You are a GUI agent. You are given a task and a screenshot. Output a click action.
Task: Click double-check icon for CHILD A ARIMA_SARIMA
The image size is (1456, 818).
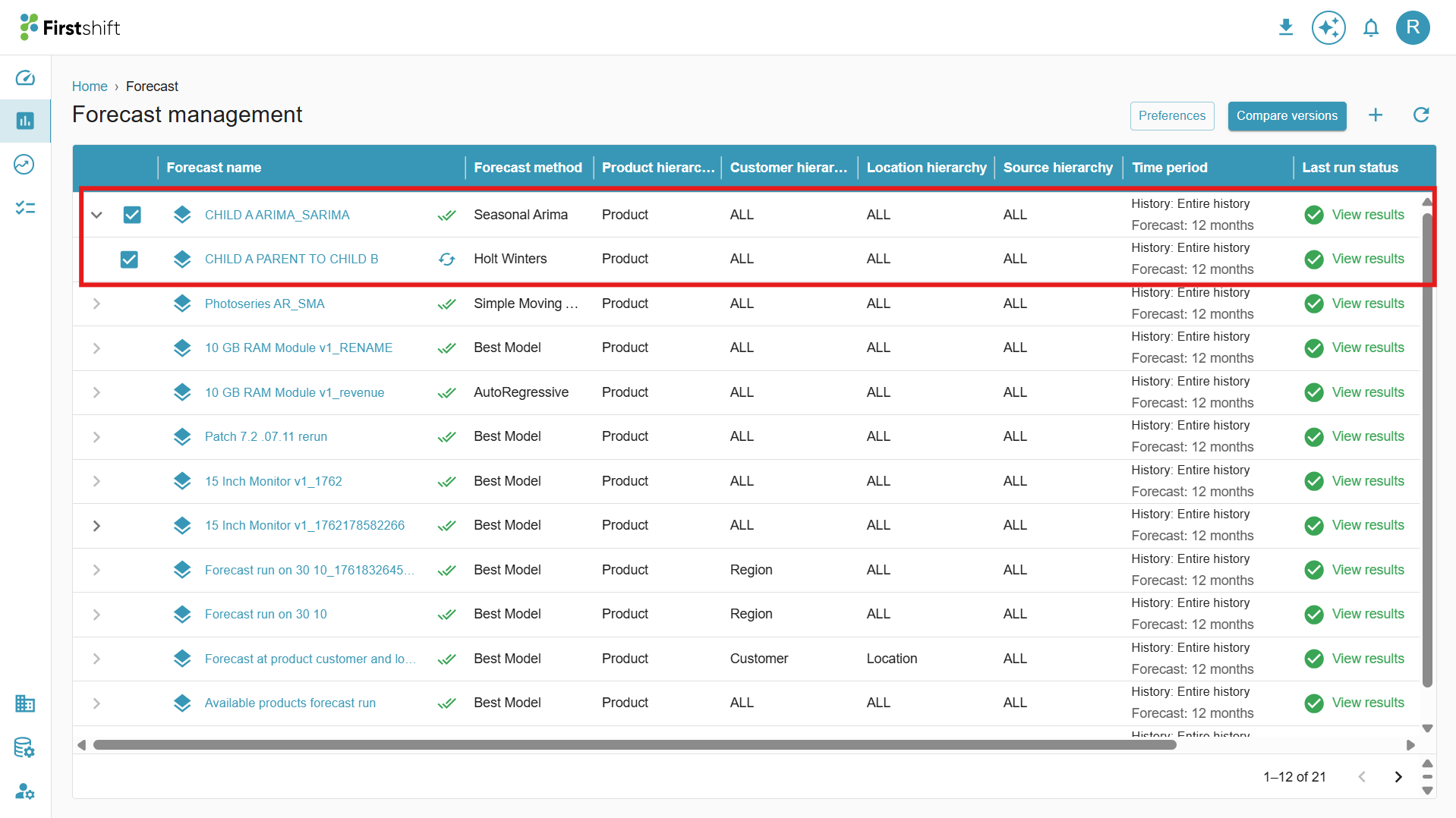447,216
